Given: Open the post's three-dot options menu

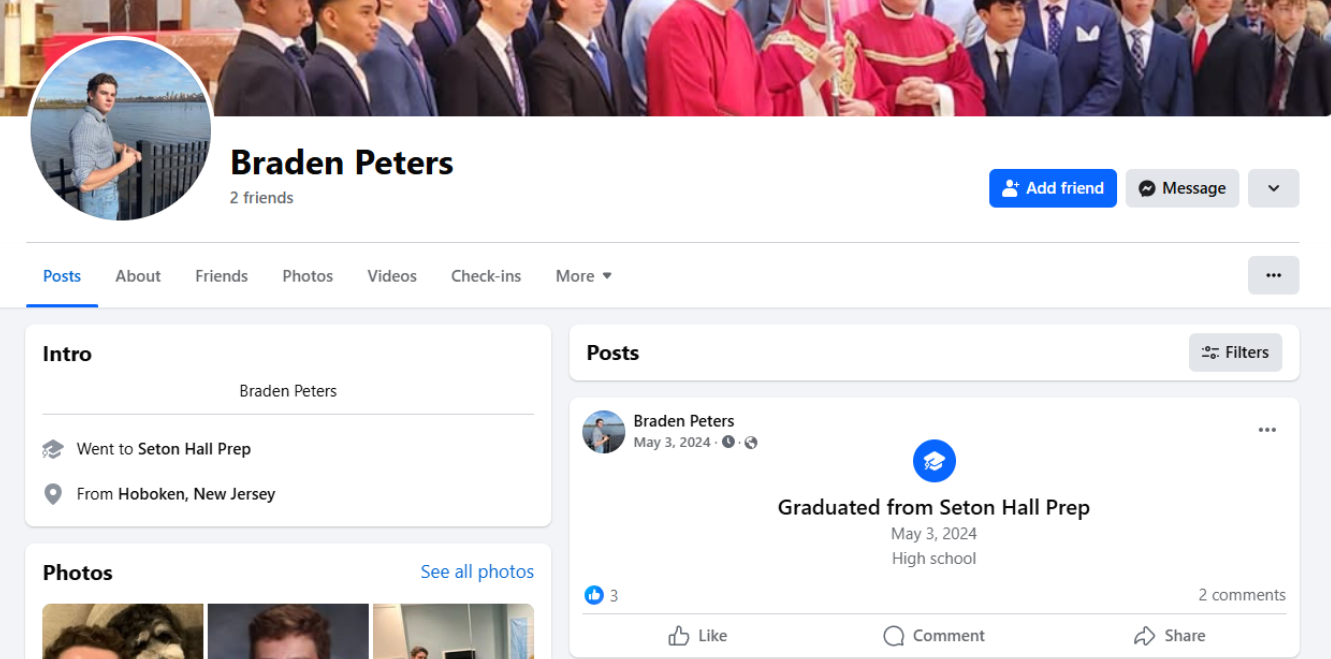Looking at the screenshot, I should (x=1267, y=430).
